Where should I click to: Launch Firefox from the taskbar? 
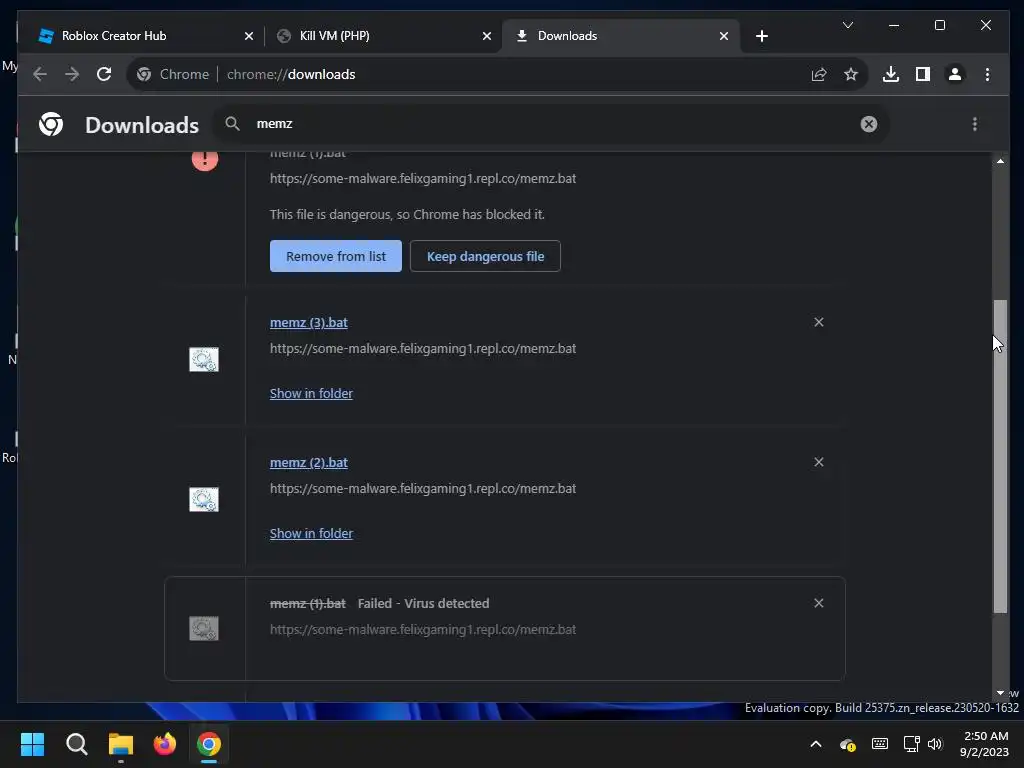pos(165,744)
